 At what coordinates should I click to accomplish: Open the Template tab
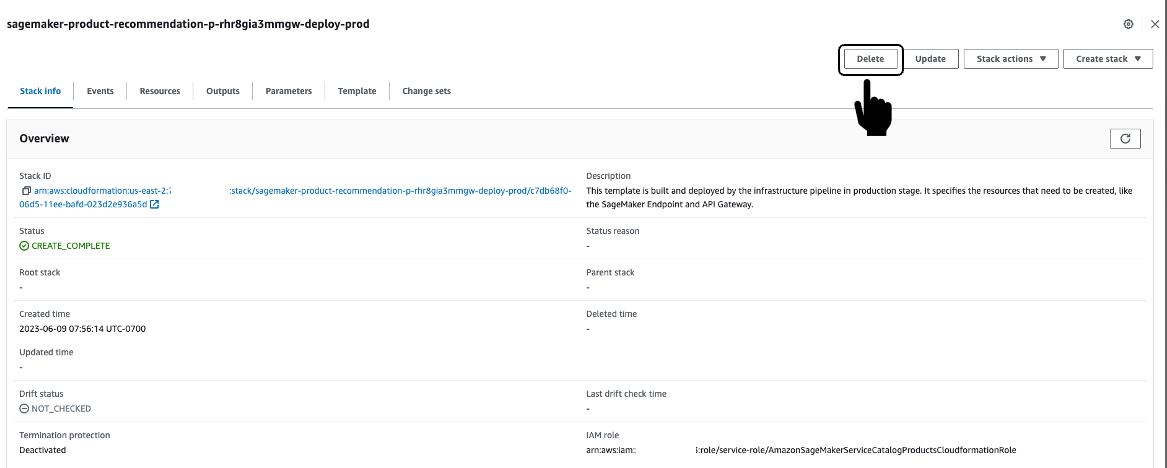click(x=357, y=91)
